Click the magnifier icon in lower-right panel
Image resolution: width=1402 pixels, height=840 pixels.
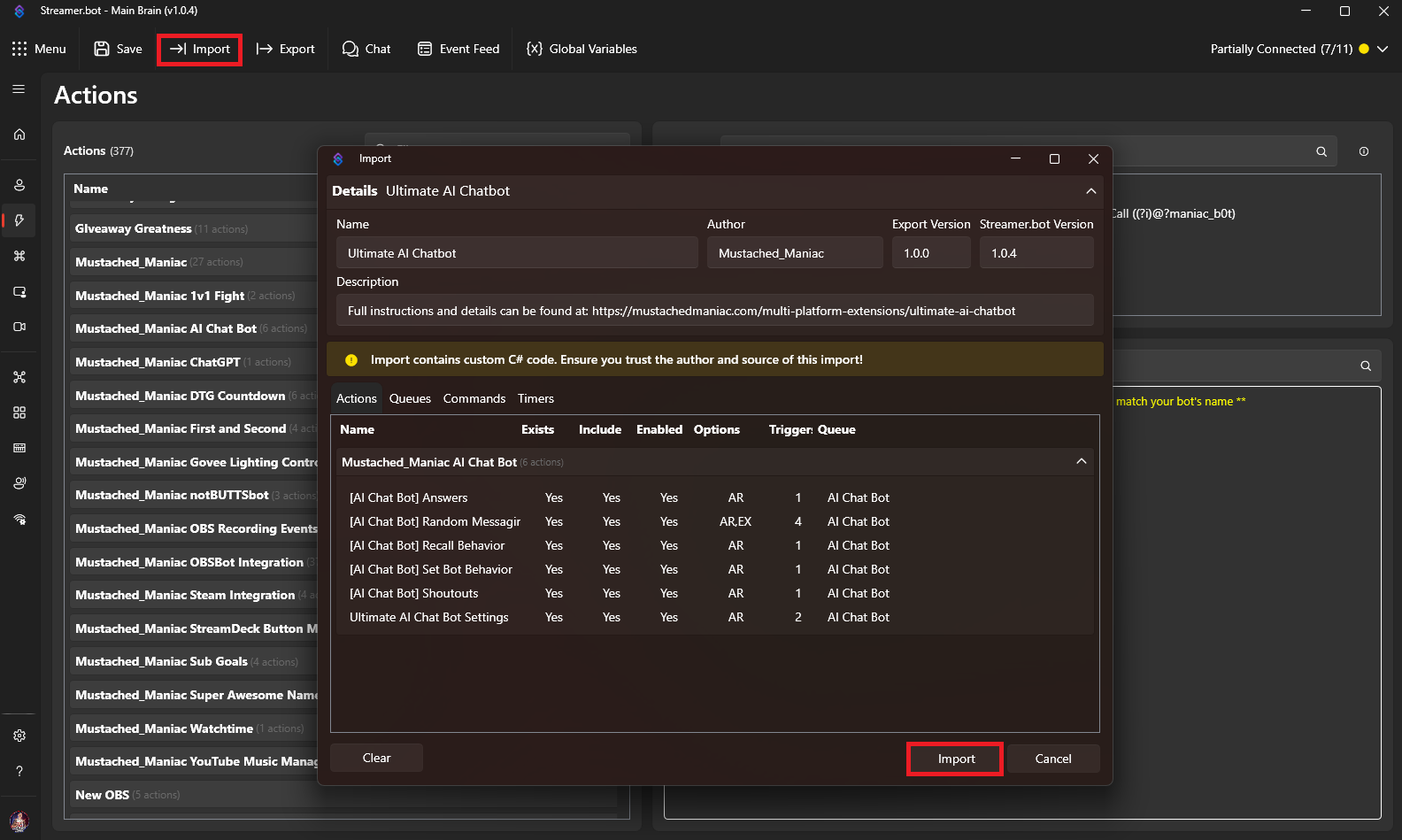click(x=1366, y=366)
